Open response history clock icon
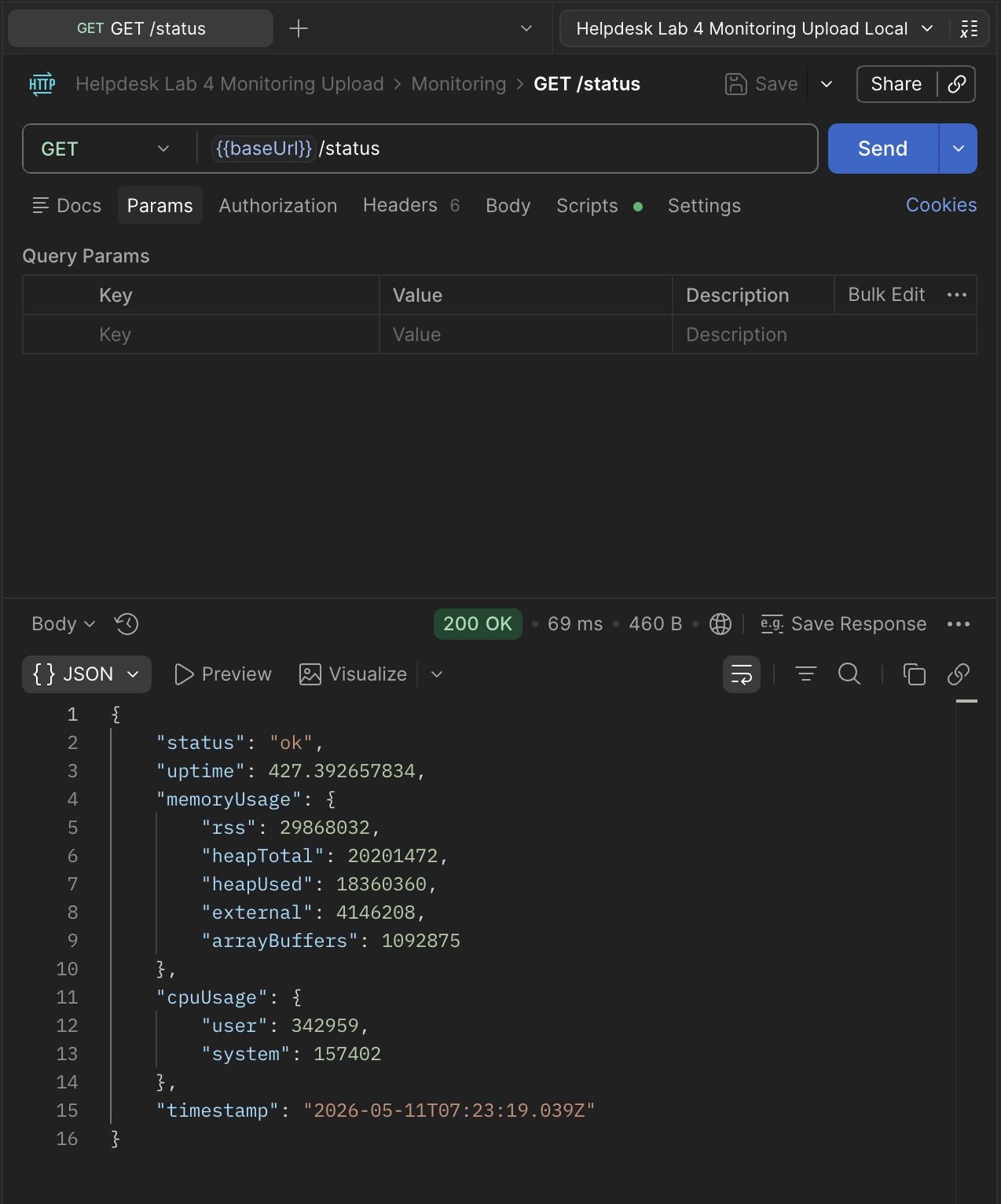Viewport: 1001px width, 1204px height. tap(126, 624)
